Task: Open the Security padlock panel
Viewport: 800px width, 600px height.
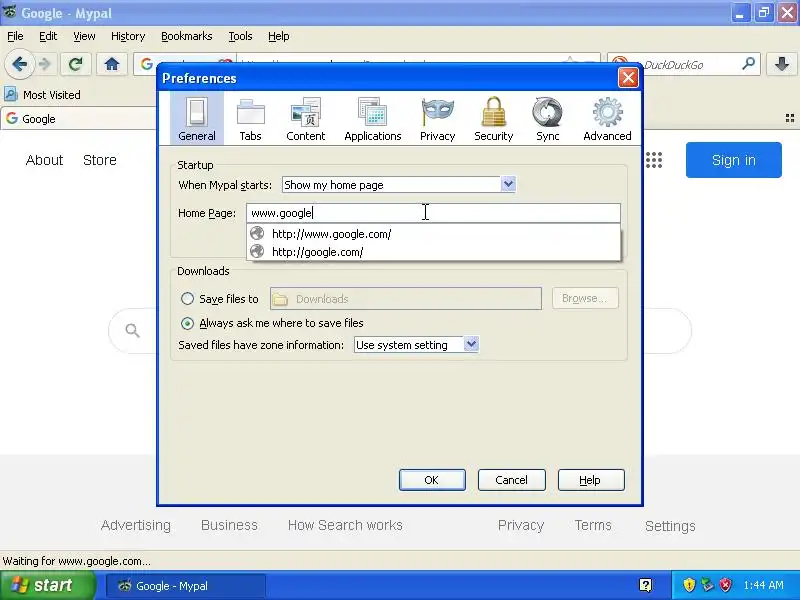Action: pyautogui.click(x=493, y=118)
